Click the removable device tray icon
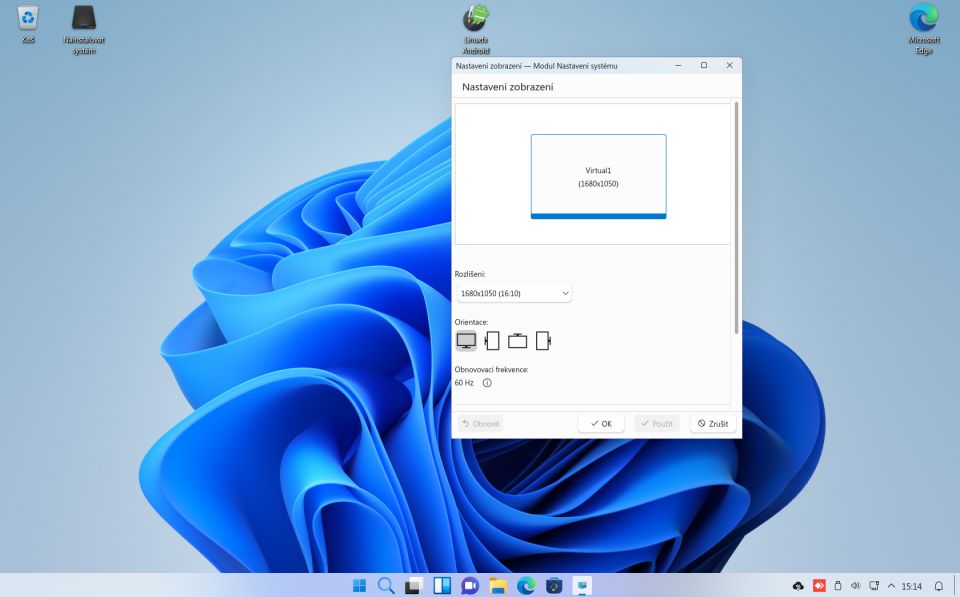 point(838,586)
